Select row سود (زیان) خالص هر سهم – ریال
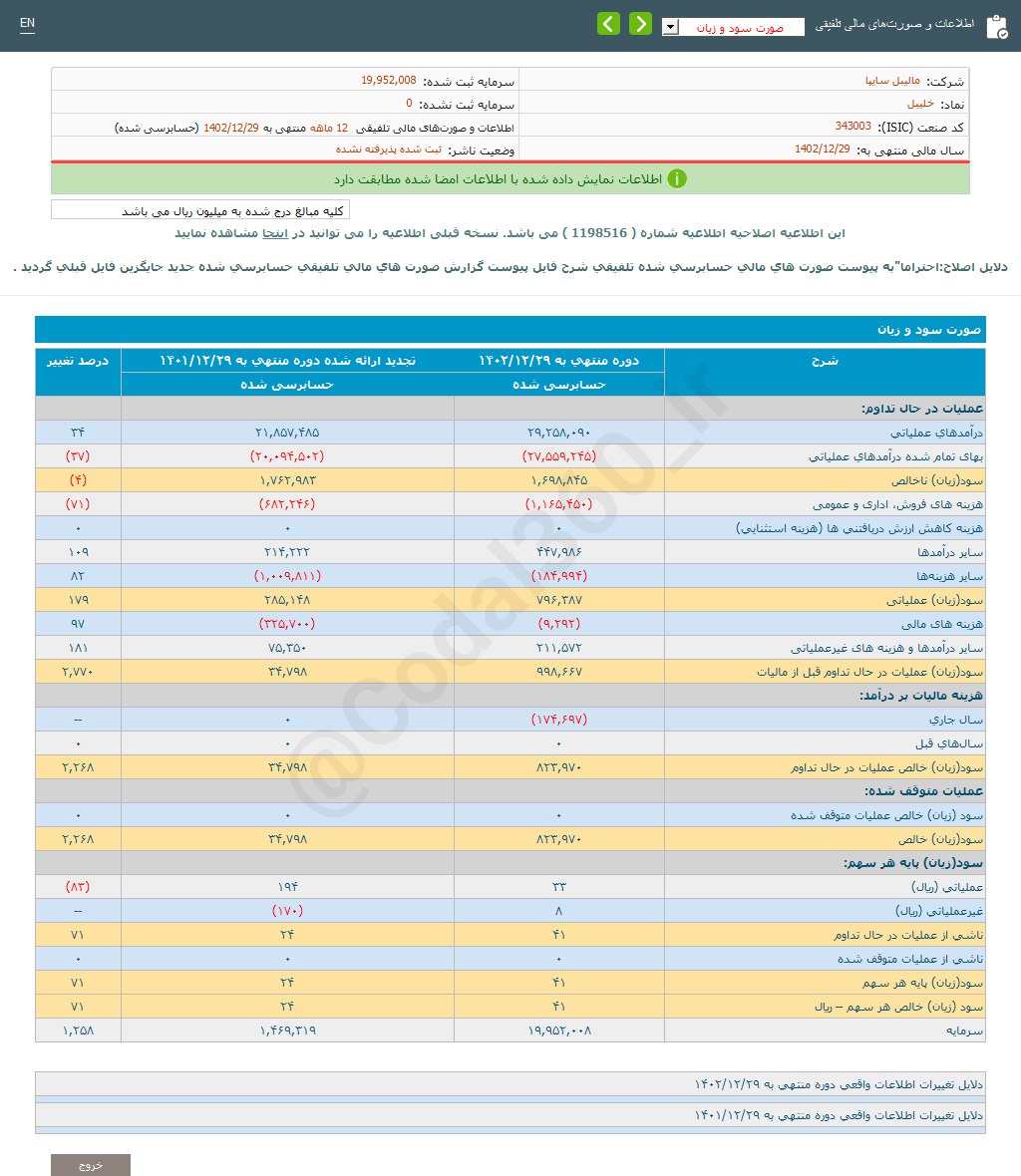The width and height of the screenshot is (1021, 1176). coord(898,1007)
